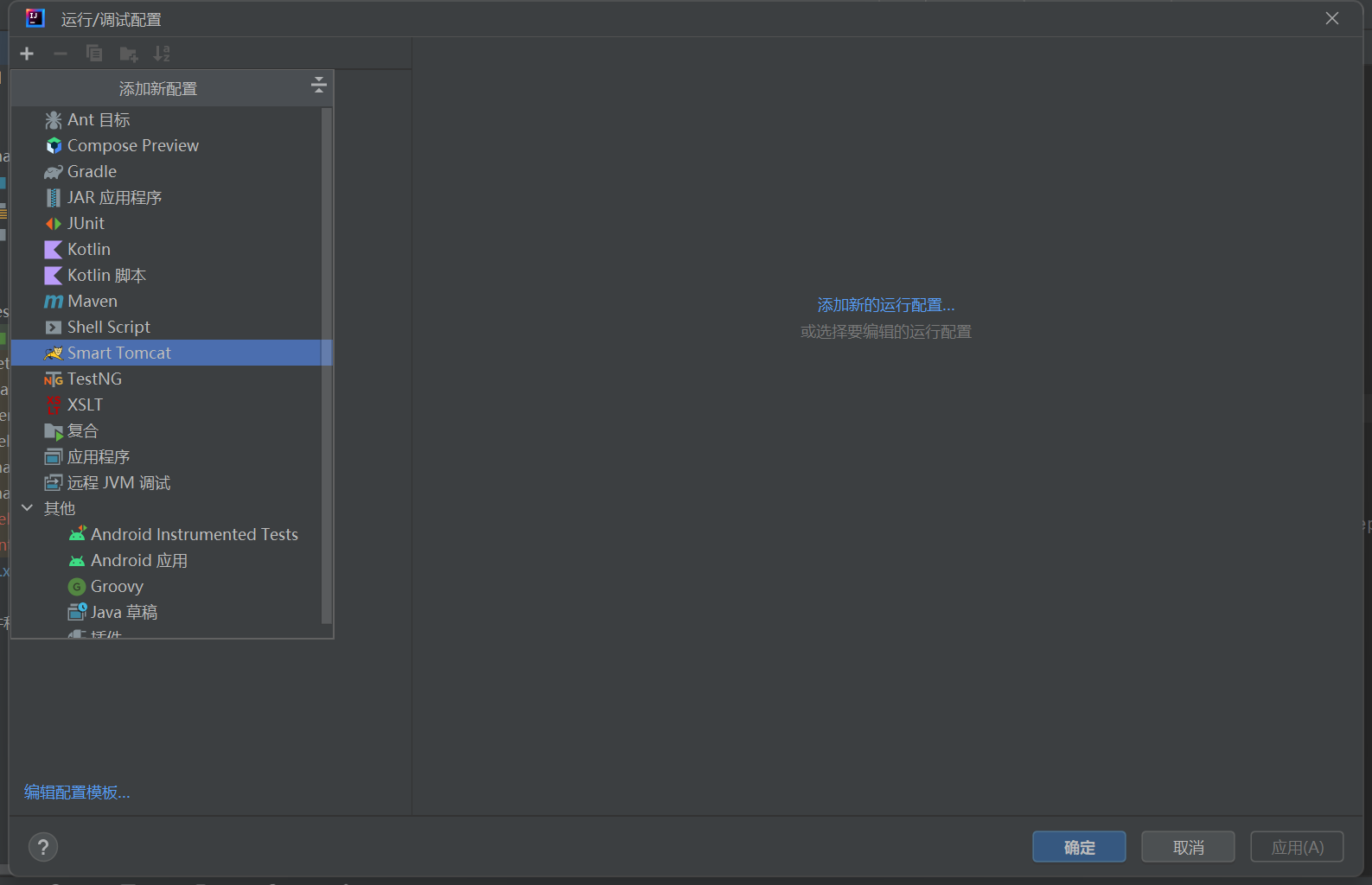Screen dimensions: 1372x885
Task: Click the plus Add New Configuration icon
Action: tap(27, 54)
